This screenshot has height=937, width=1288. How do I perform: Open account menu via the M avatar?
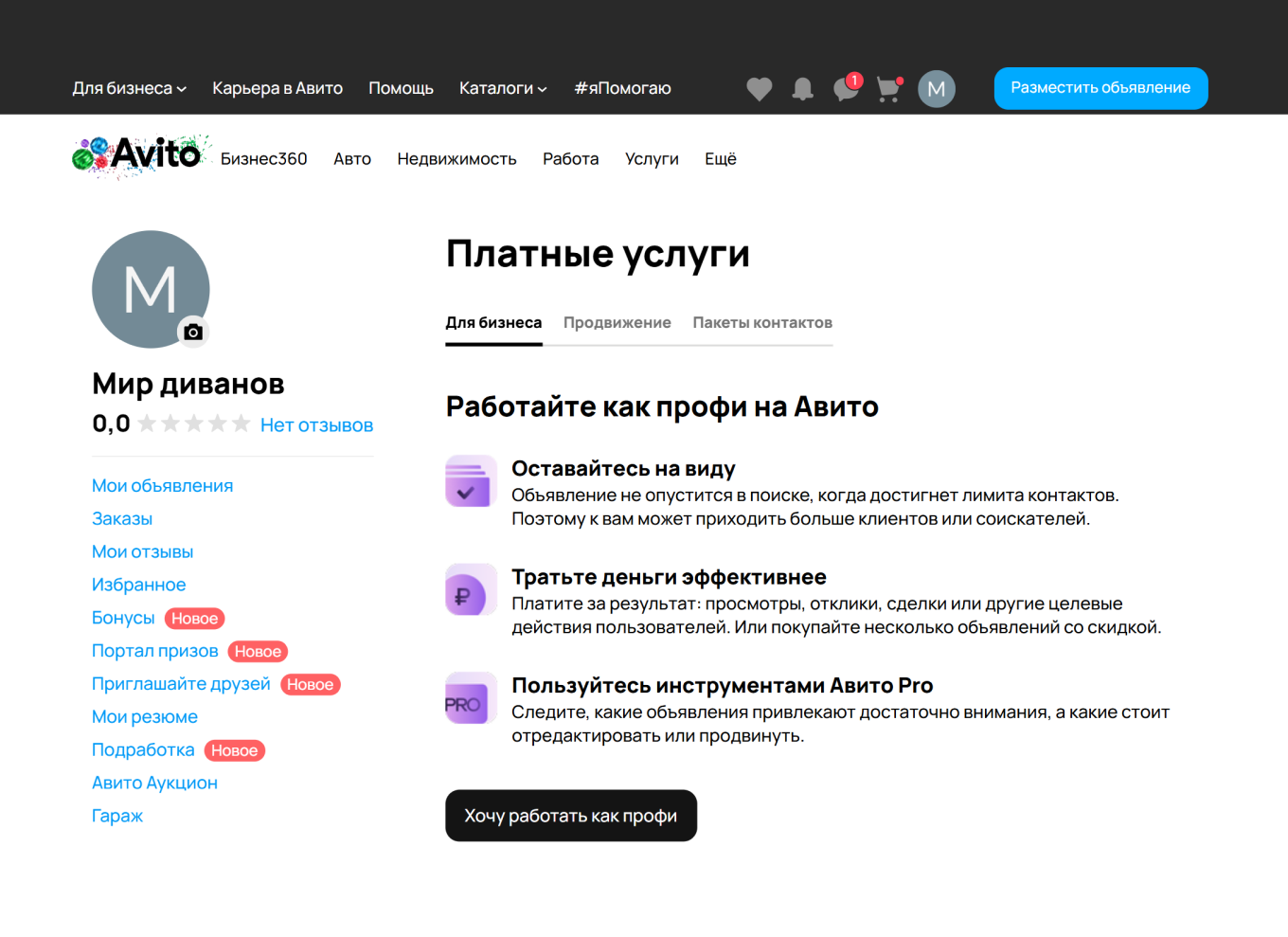pyautogui.click(x=937, y=88)
